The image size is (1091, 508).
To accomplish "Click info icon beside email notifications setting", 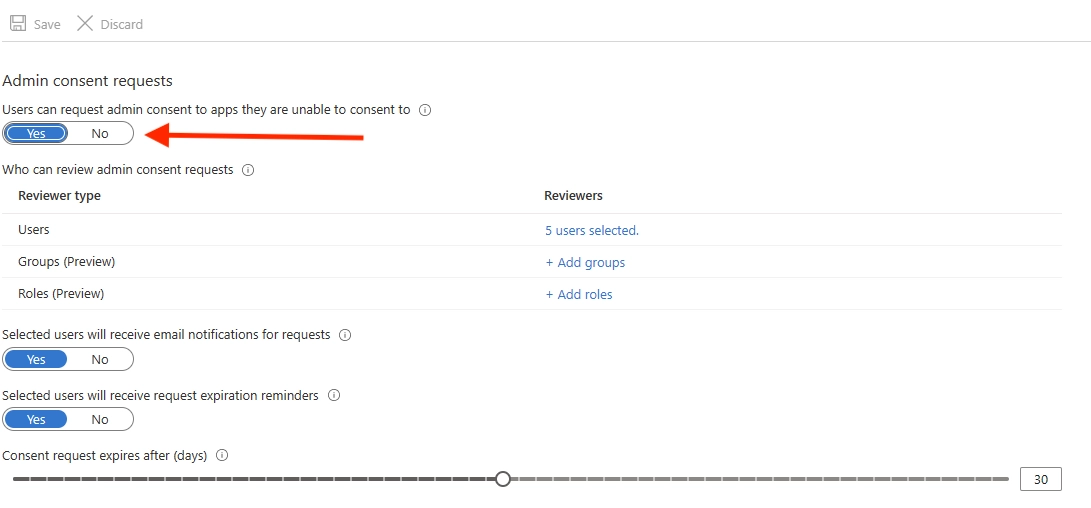I will (x=345, y=335).
